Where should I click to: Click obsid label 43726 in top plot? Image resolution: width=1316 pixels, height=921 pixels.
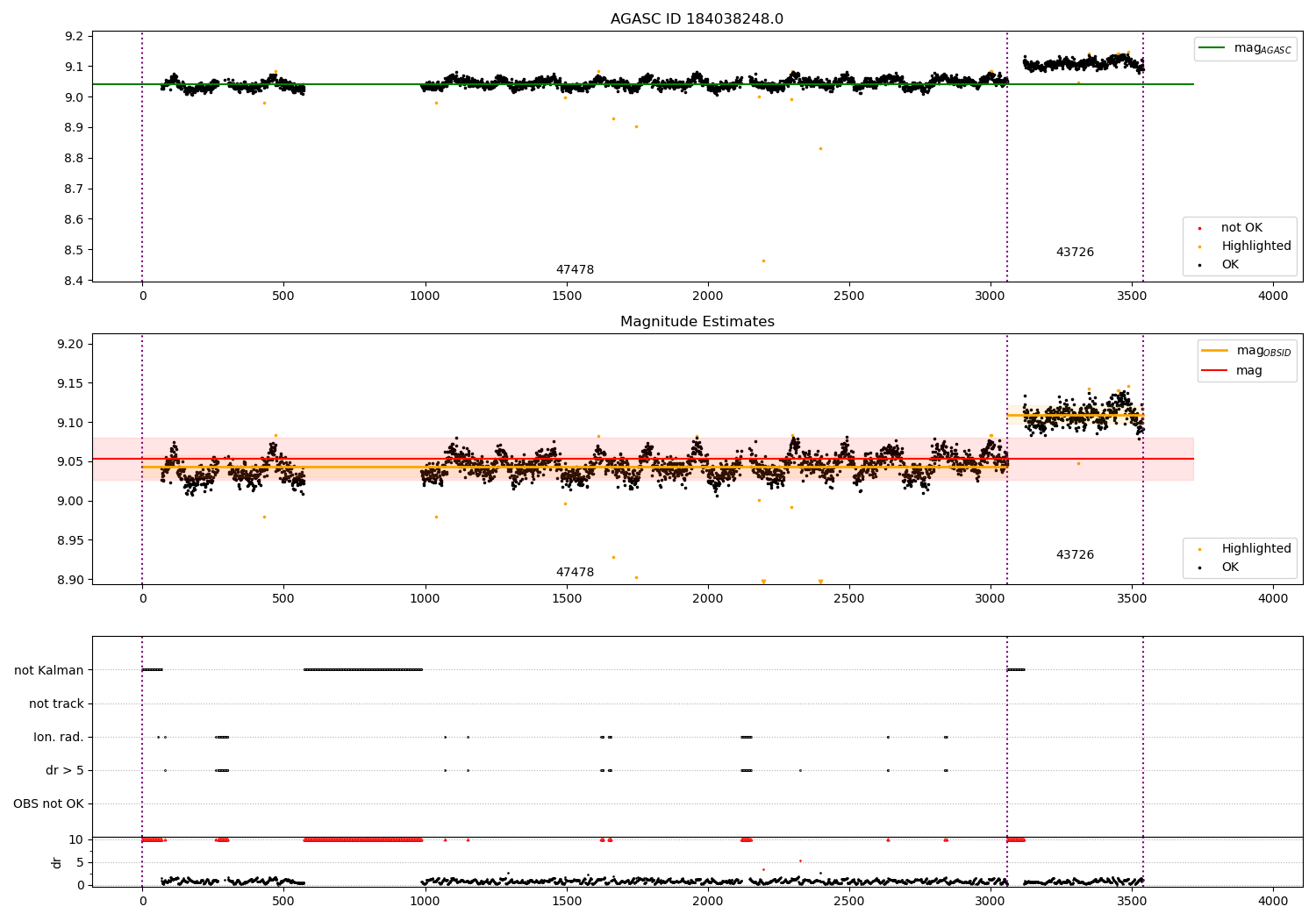tap(1075, 253)
